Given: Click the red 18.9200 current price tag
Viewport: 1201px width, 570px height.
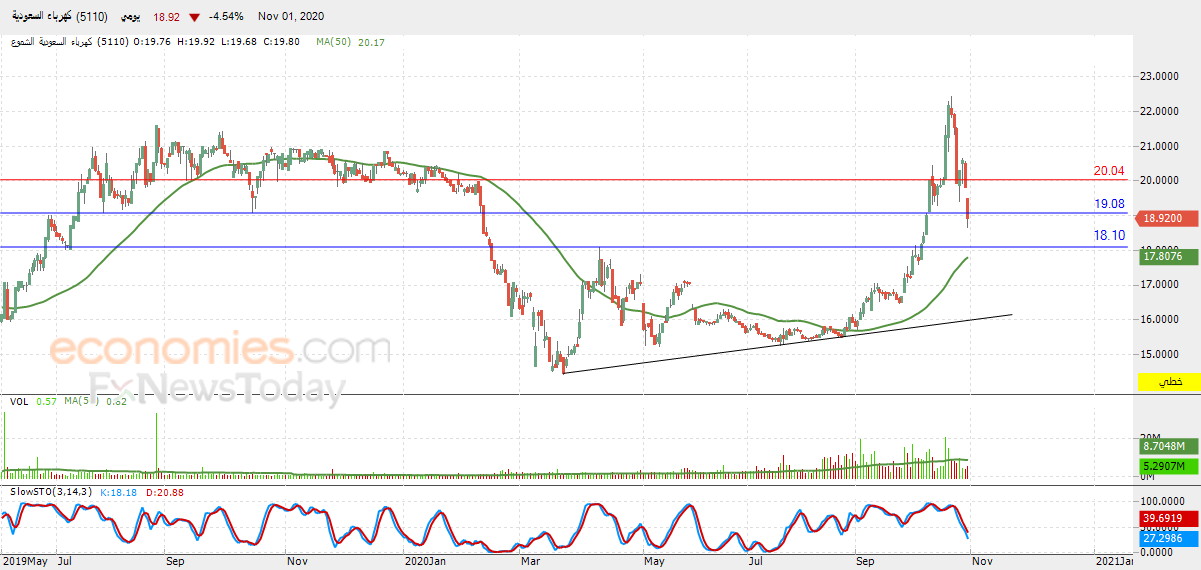Looking at the screenshot, I should 1169,219.
